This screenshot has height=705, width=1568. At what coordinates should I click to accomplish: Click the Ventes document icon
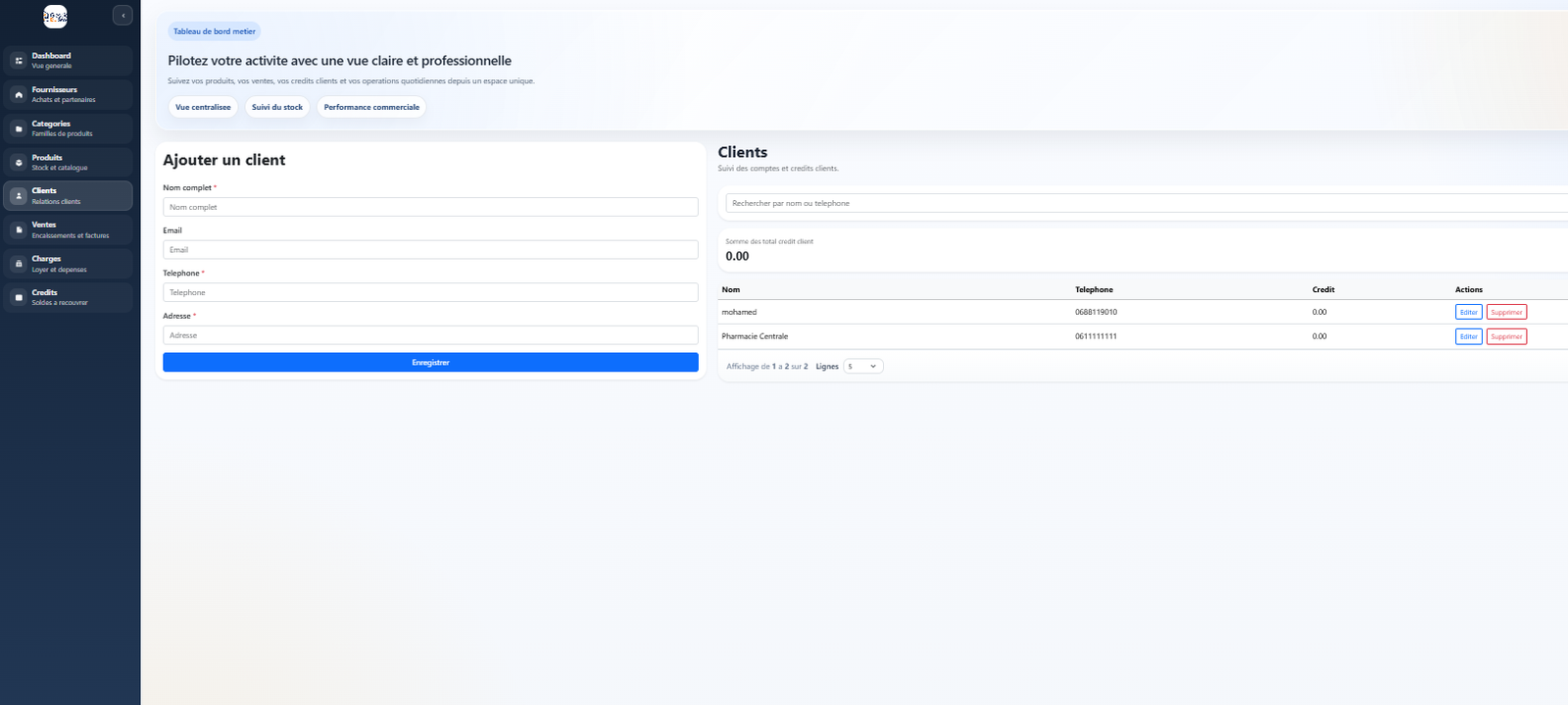(19, 229)
